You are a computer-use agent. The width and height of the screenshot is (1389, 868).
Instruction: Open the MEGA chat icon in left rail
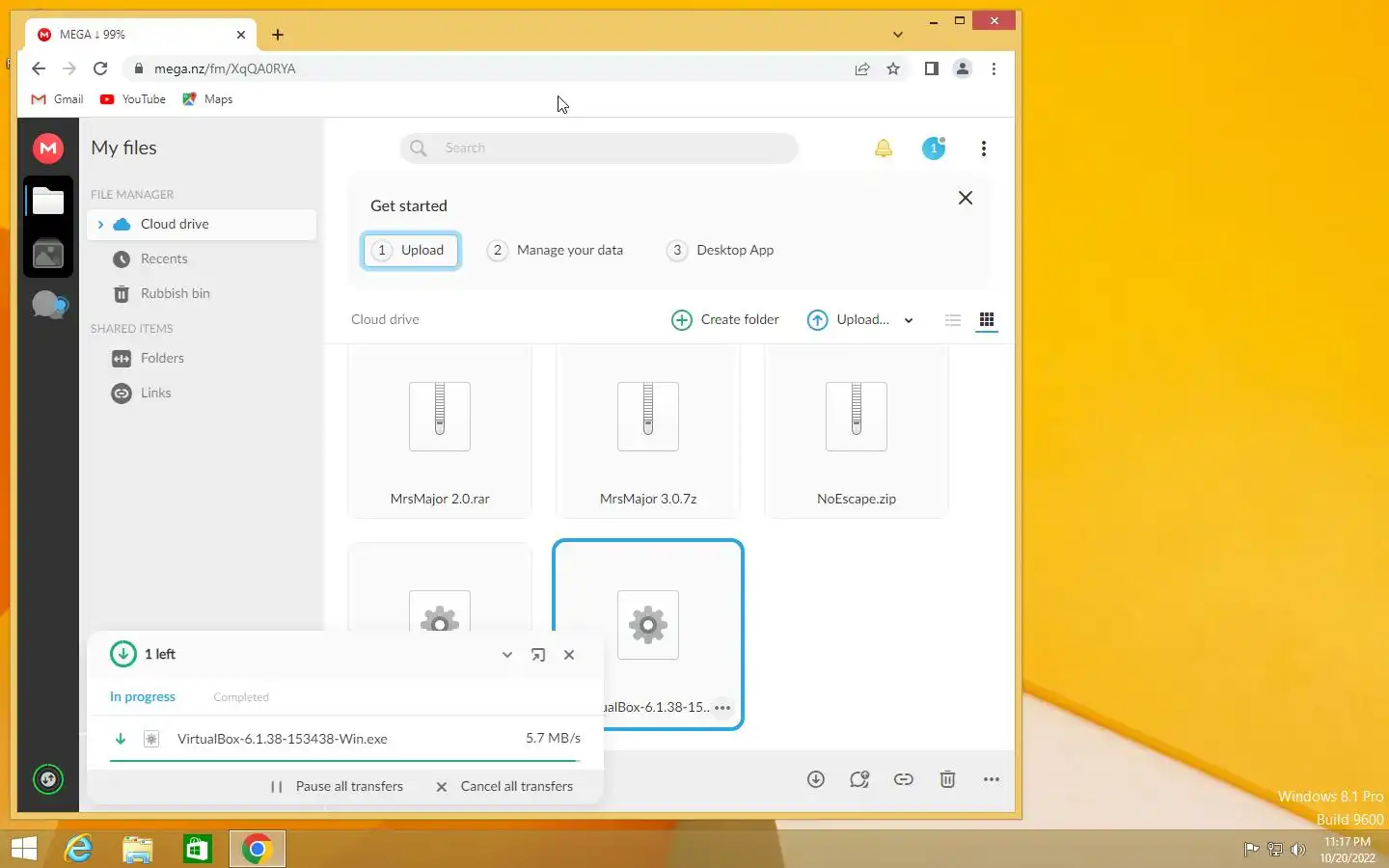click(x=49, y=305)
